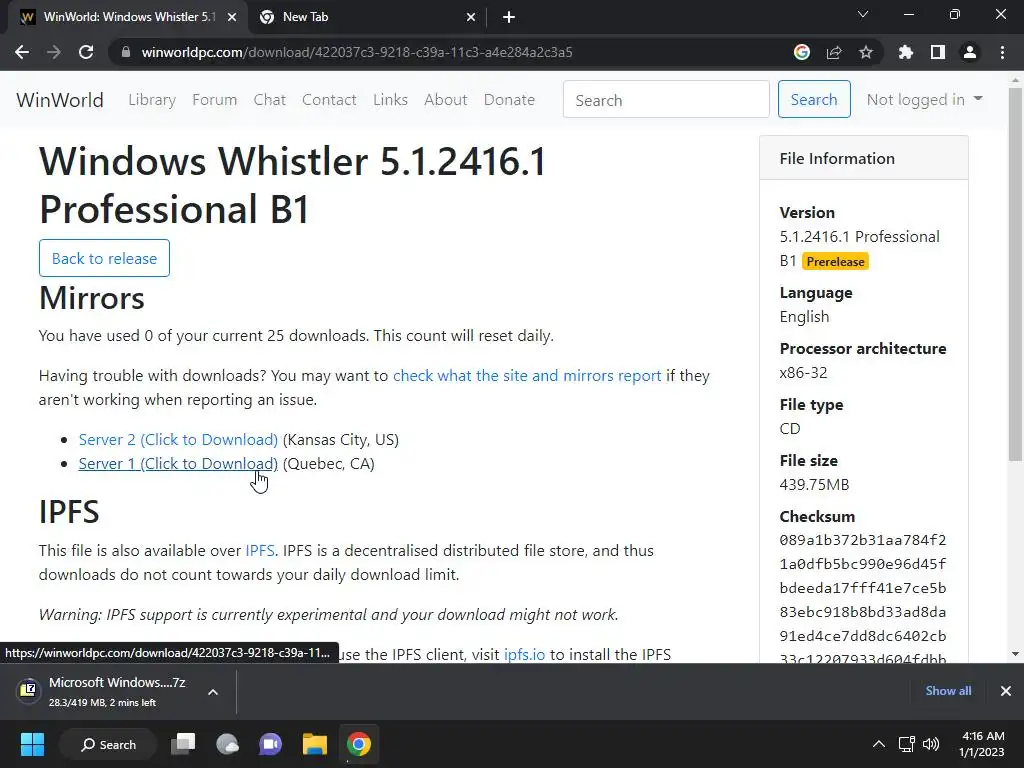The height and width of the screenshot is (768, 1024).
Task: Show hidden system tray icons
Action: click(x=879, y=744)
